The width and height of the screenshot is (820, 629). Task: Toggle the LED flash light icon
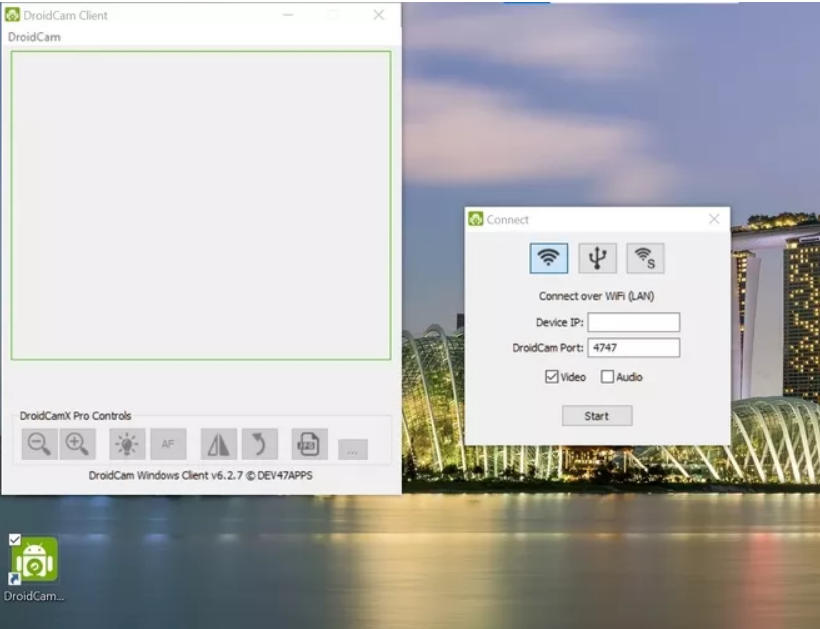(127, 444)
